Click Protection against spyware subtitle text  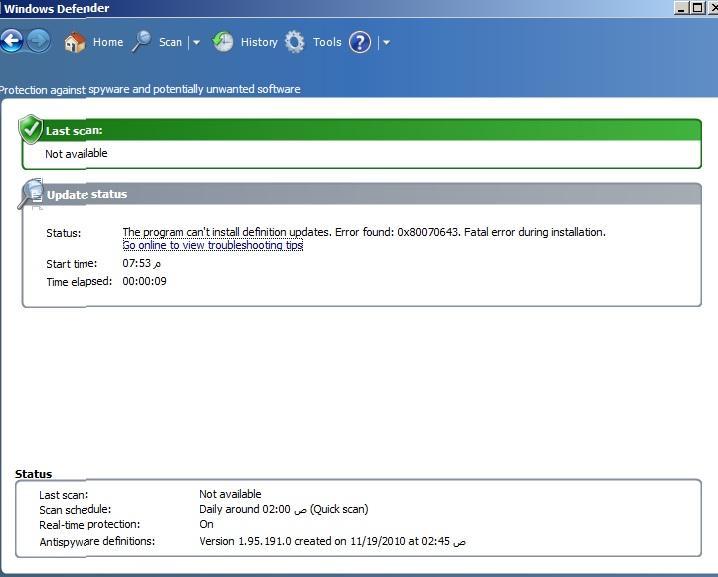point(150,89)
